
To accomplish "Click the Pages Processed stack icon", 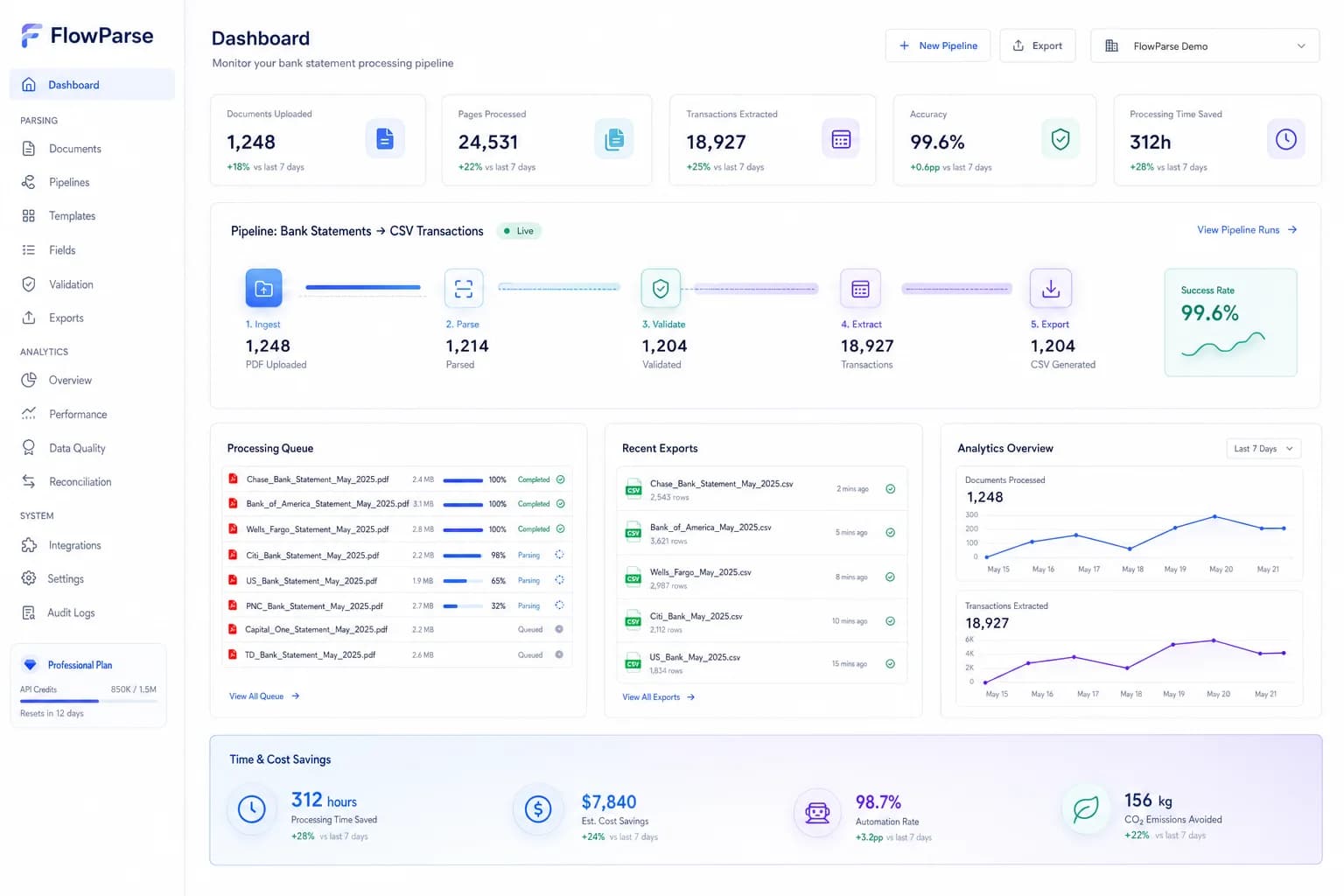I will (x=614, y=139).
